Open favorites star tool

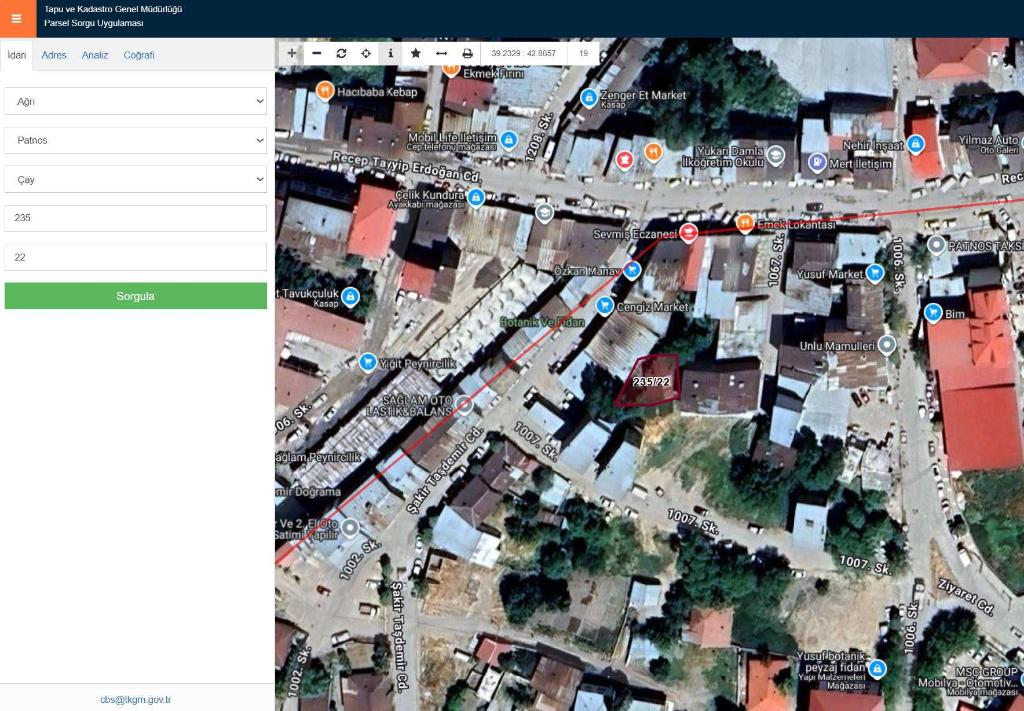click(415, 54)
